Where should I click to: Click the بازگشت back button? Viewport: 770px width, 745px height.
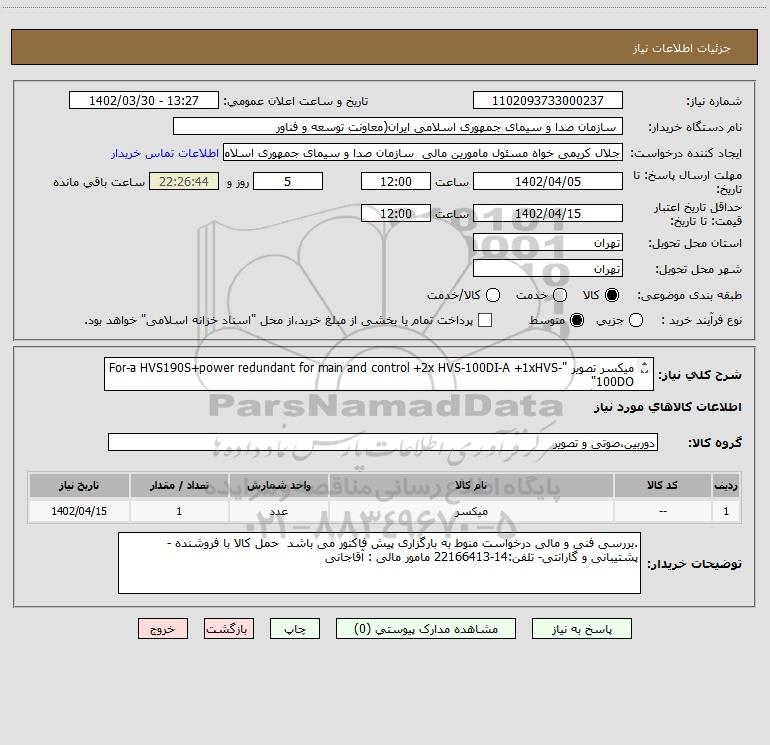click(x=229, y=629)
